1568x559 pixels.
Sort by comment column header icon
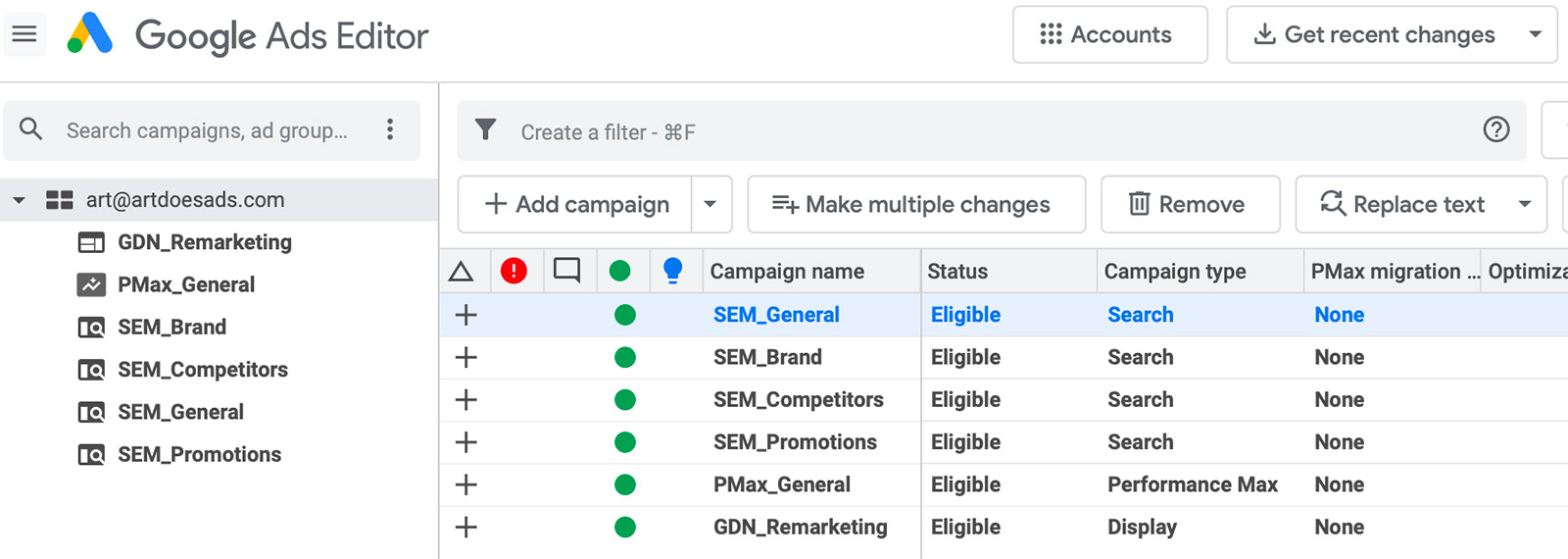566,270
